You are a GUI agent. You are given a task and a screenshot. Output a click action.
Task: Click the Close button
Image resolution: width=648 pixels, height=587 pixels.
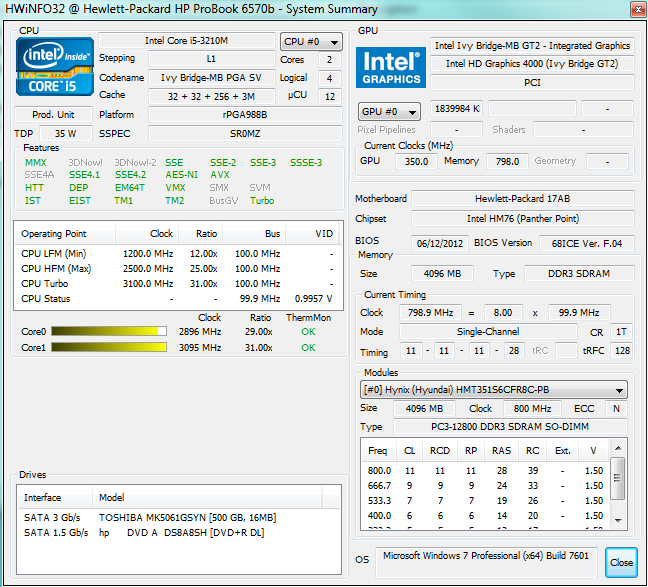click(622, 562)
